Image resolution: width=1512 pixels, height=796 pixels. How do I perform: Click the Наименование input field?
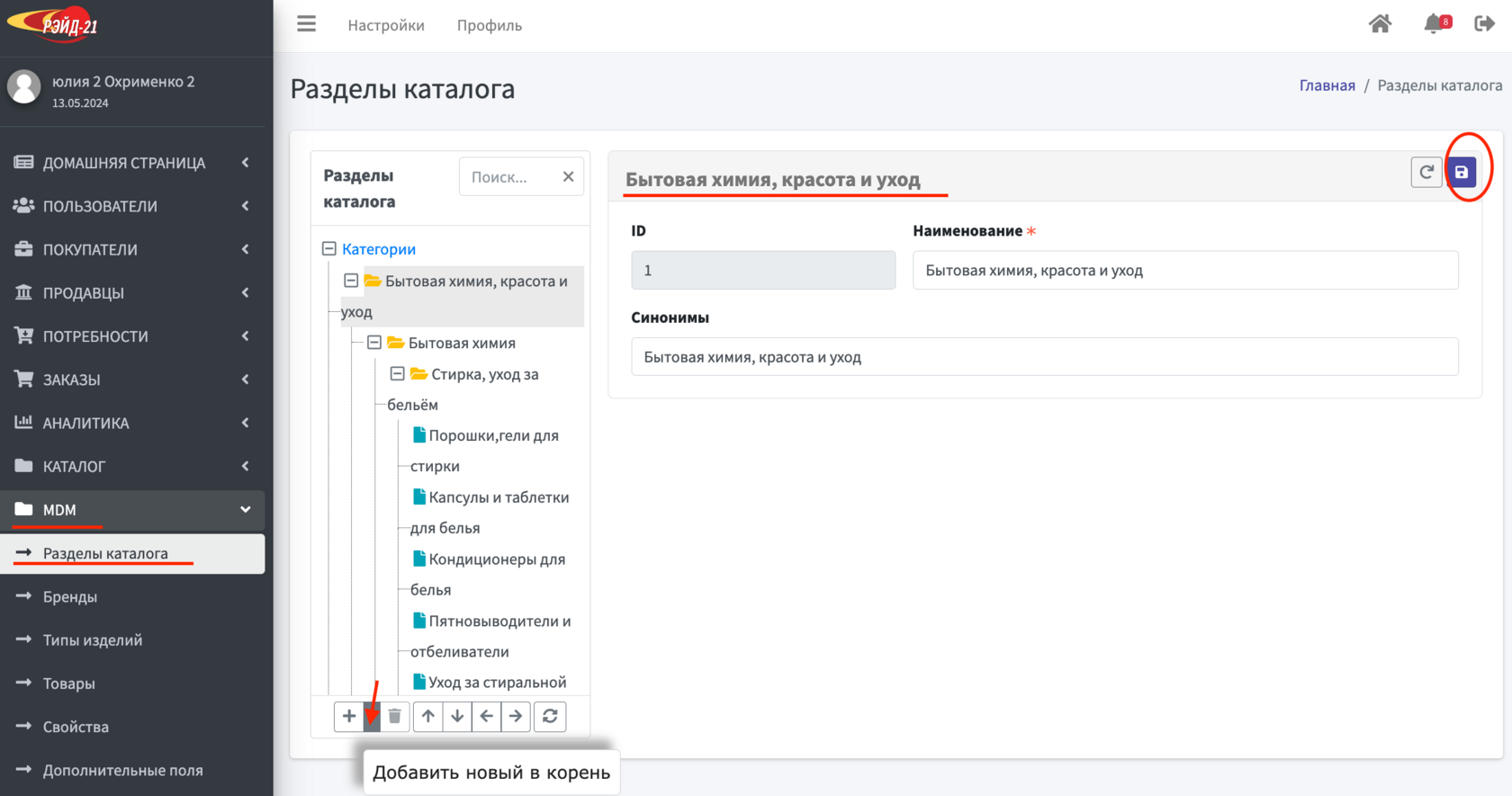coord(1185,270)
